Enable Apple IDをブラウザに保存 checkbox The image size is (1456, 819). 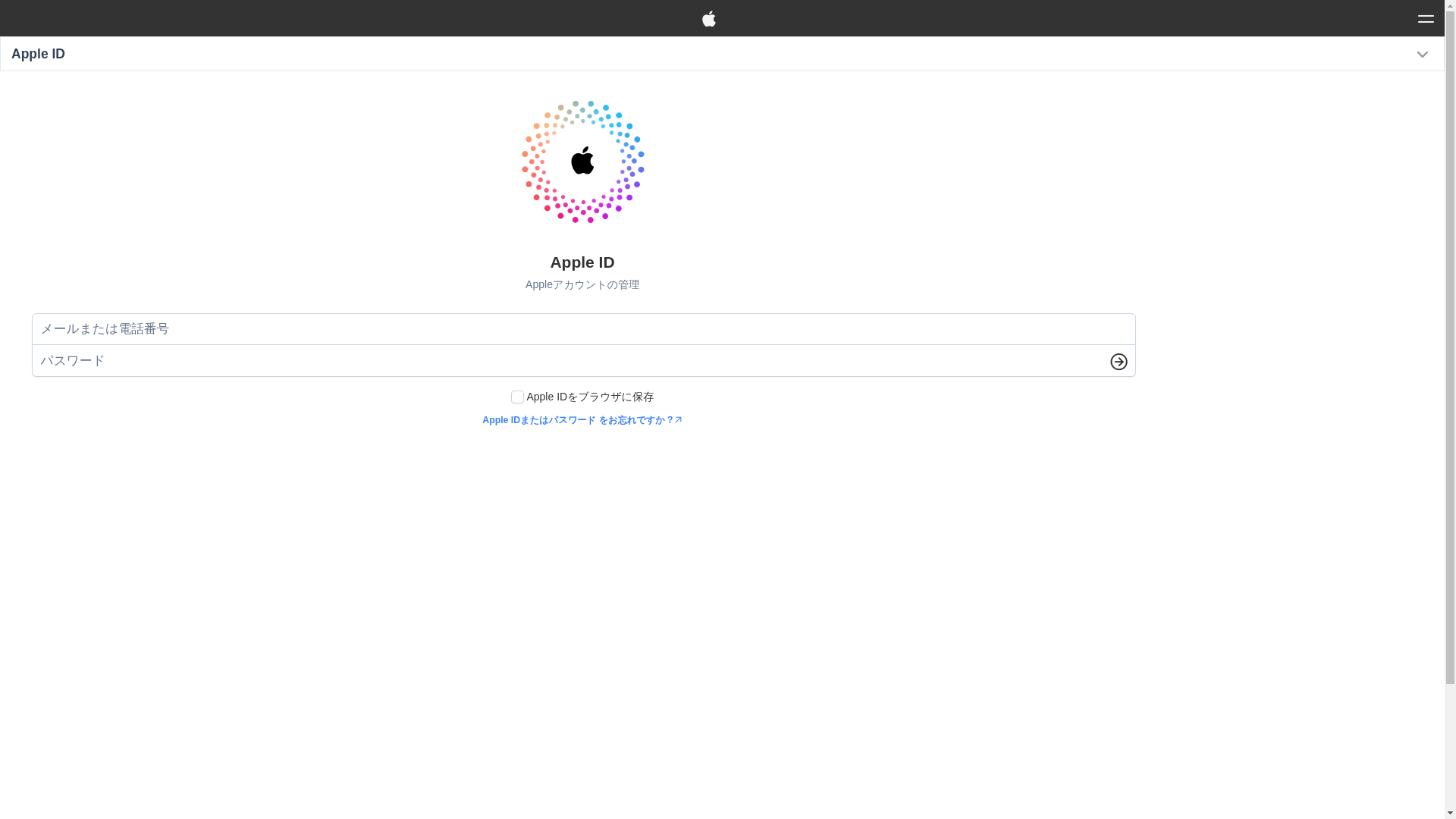coord(517,397)
